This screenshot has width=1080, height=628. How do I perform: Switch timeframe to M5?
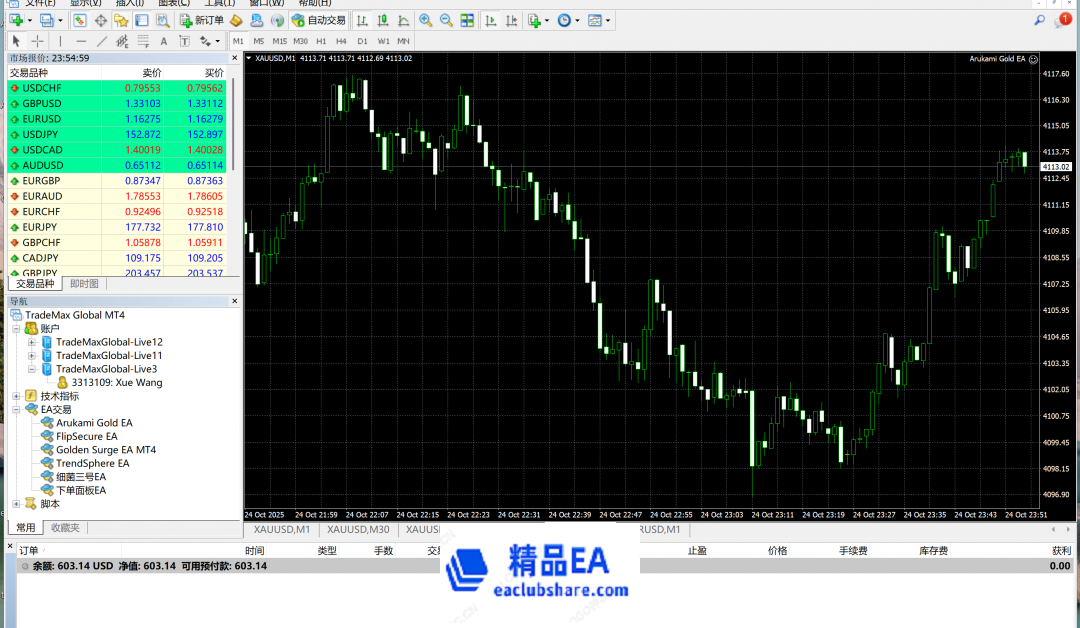pyautogui.click(x=259, y=41)
